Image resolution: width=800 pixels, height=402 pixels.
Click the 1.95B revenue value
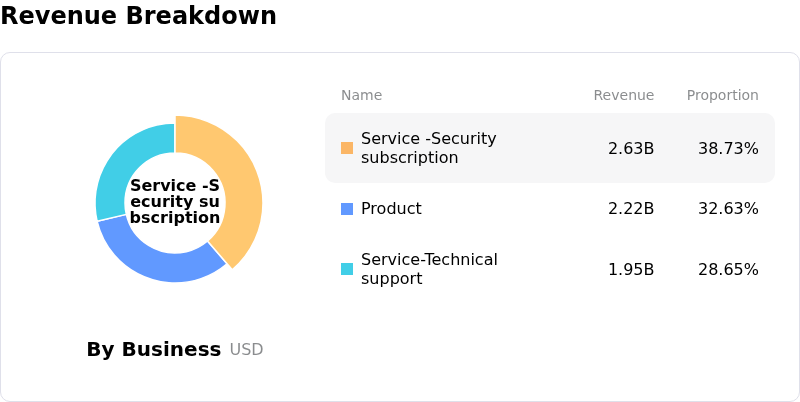tap(631, 270)
